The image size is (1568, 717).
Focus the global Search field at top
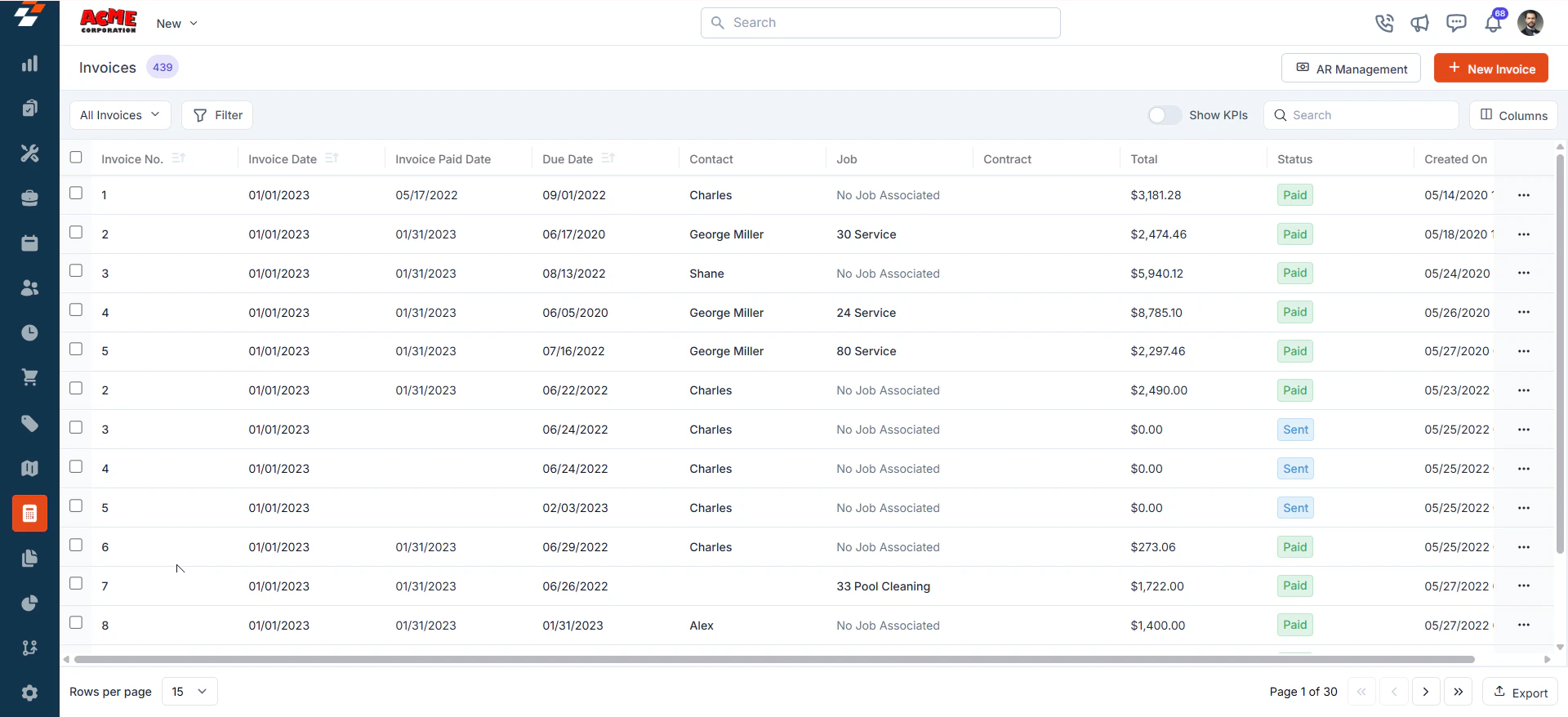[x=880, y=23]
